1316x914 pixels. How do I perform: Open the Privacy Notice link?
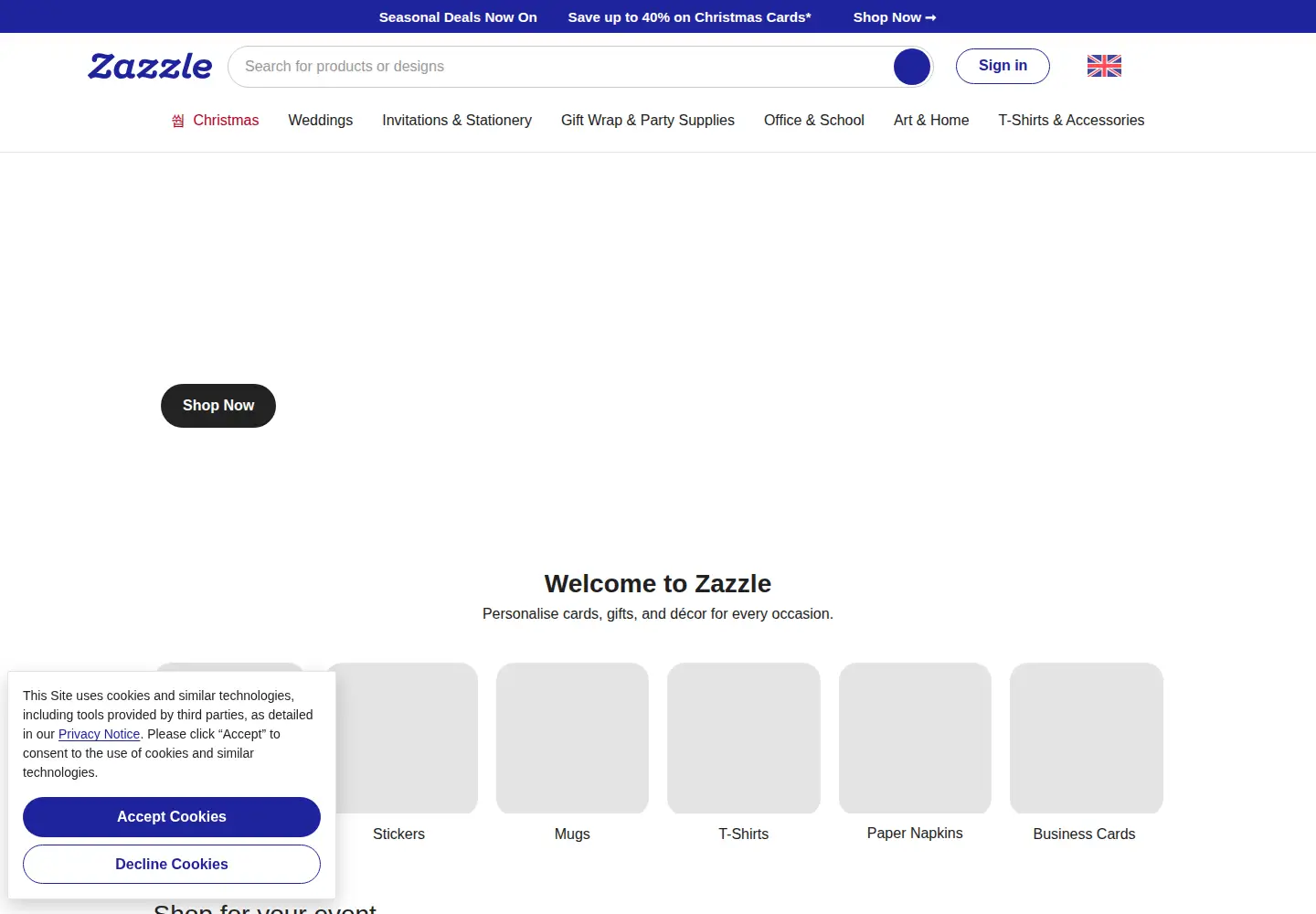99,734
